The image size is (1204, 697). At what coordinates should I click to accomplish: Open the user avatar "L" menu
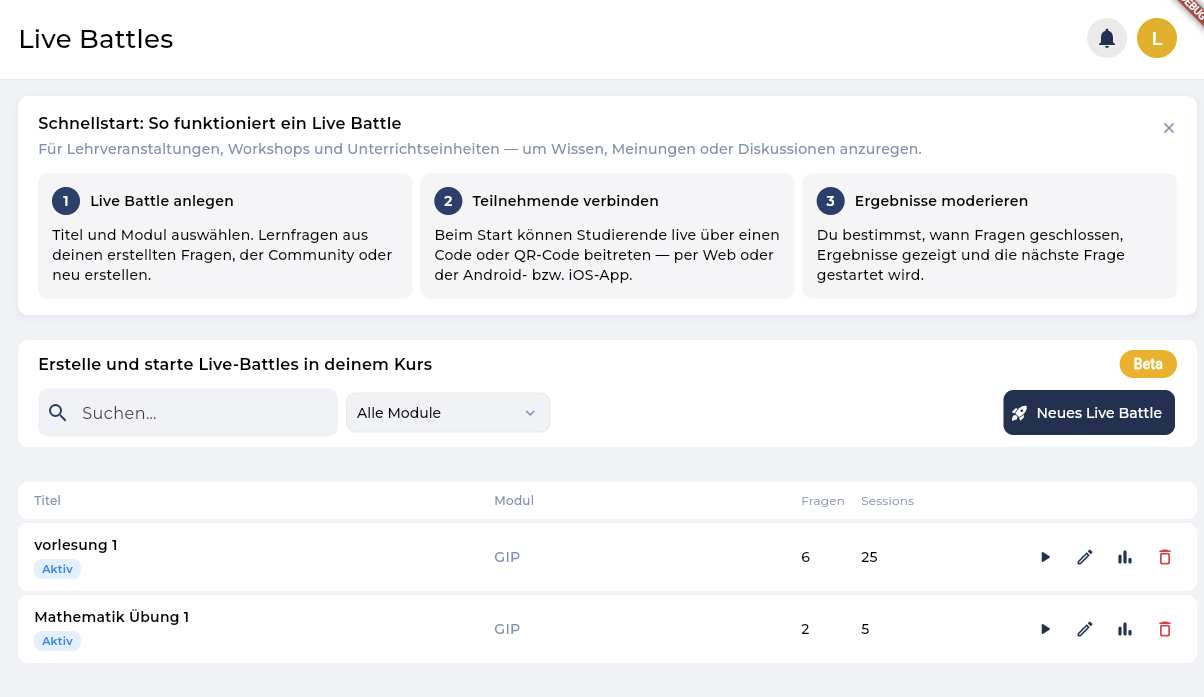coord(1157,39)
